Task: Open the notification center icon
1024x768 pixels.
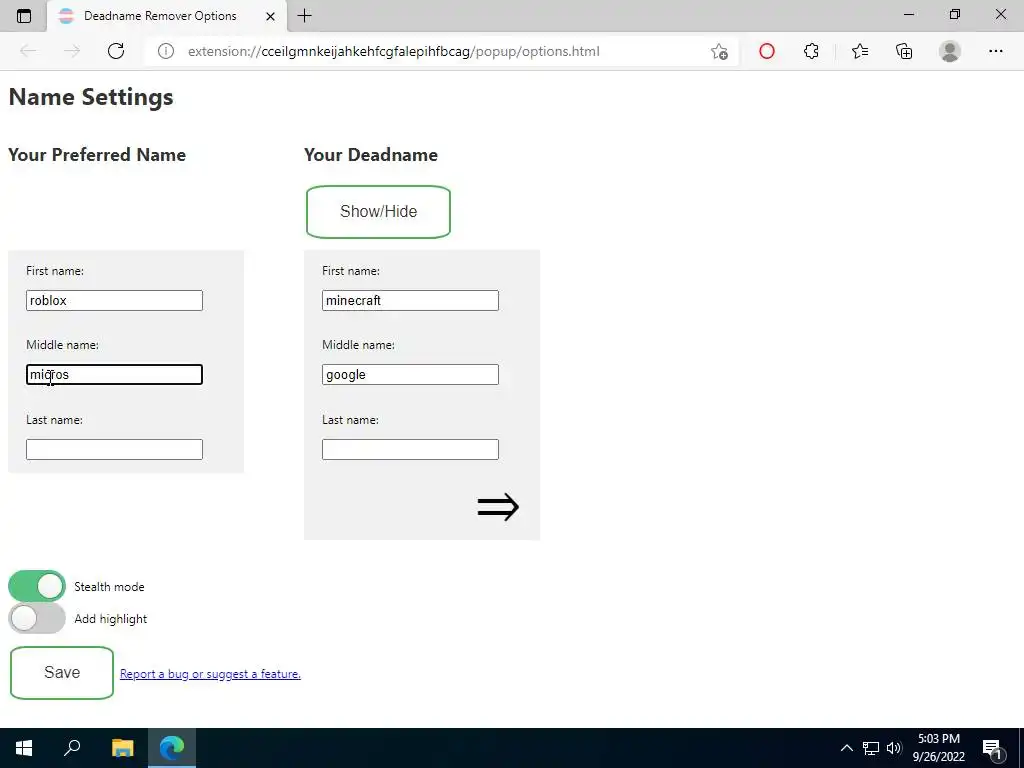Action: (992, 749)
